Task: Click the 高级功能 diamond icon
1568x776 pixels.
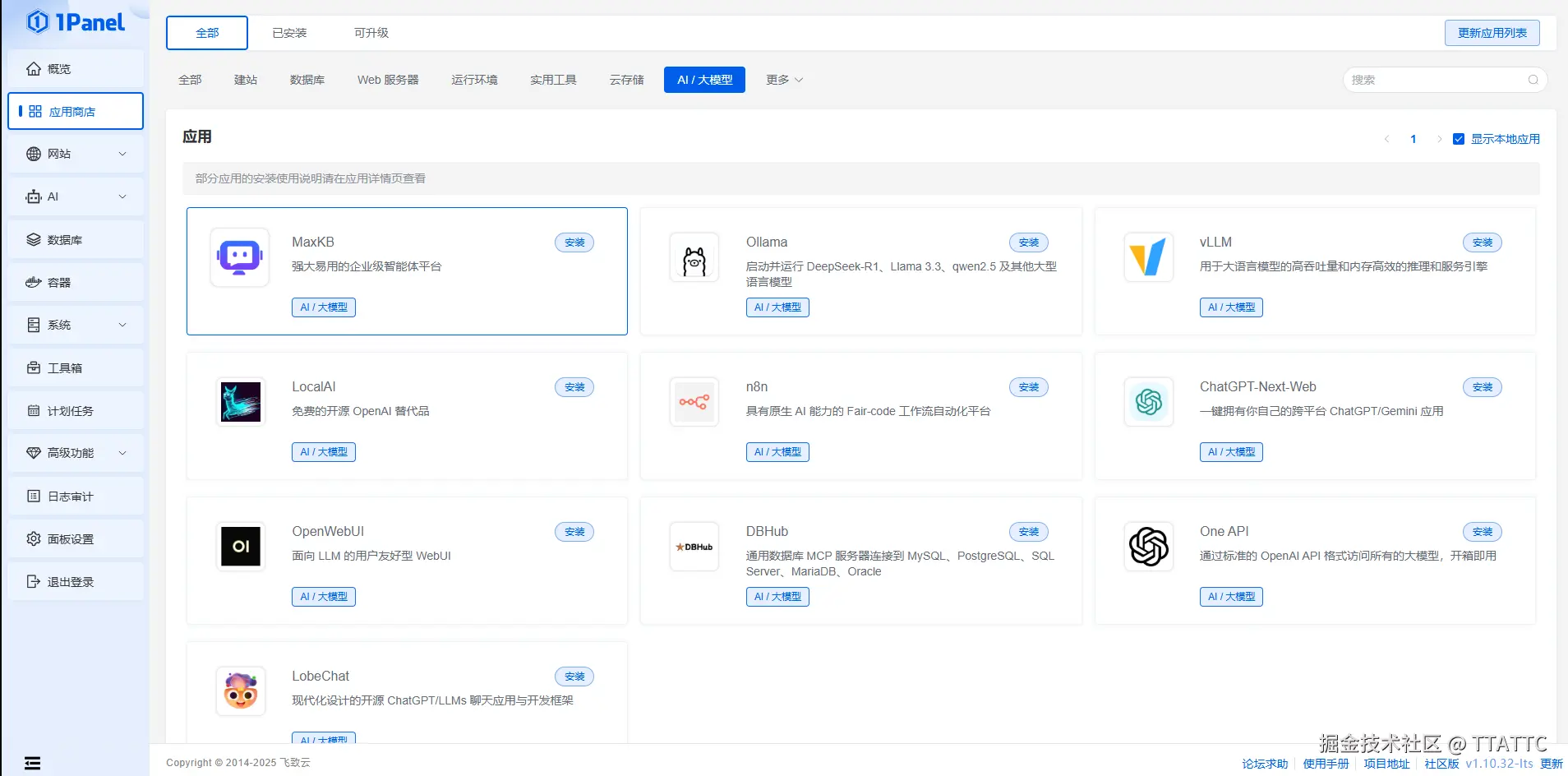Action: (x=34, y=453)
